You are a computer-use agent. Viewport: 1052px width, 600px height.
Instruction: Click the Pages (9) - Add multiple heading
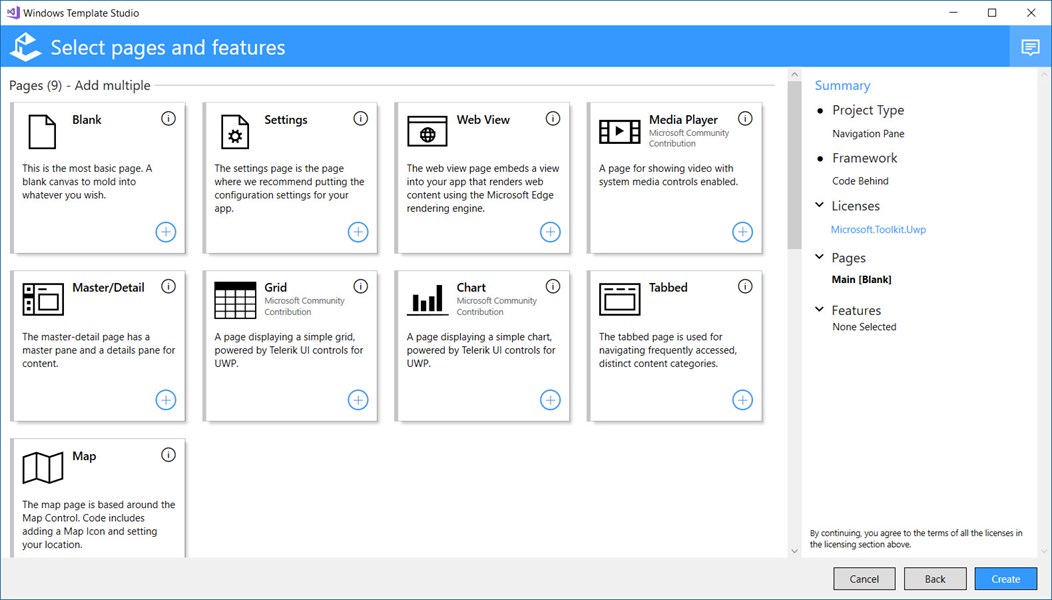point(80,85)
